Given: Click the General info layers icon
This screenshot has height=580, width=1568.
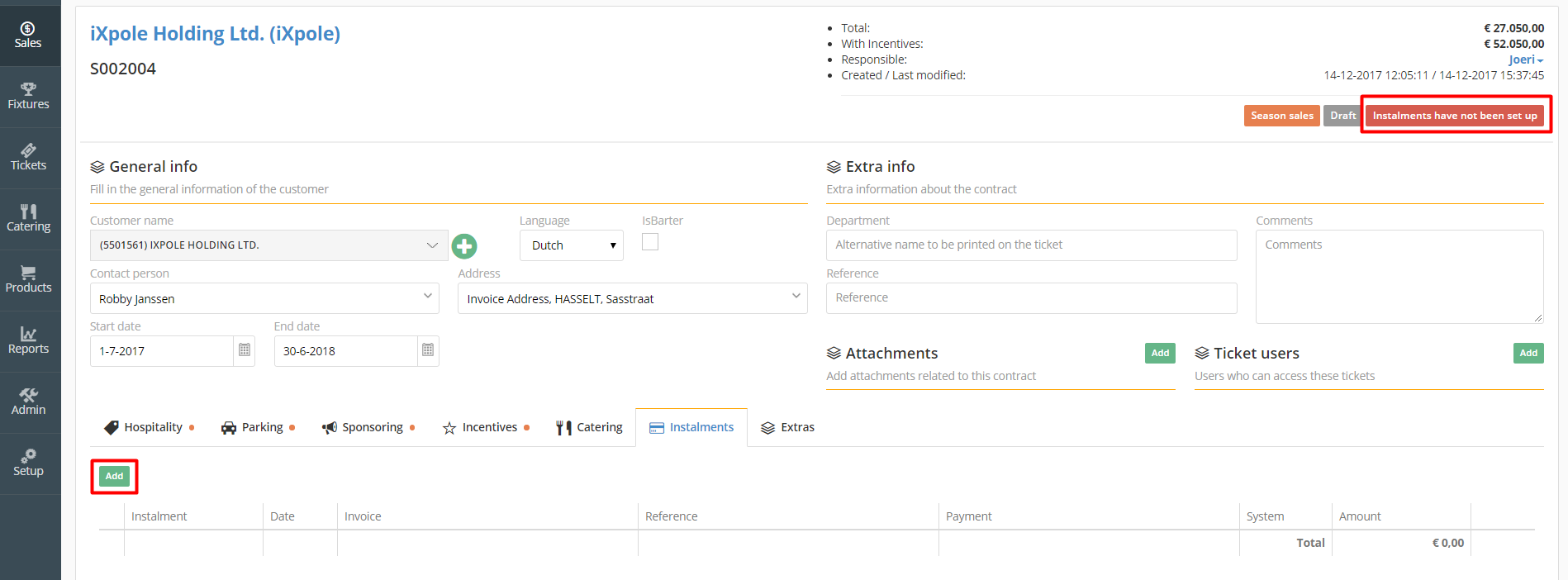Looking at the screenshot, I should pyautogui.click(x=97, y=167).
